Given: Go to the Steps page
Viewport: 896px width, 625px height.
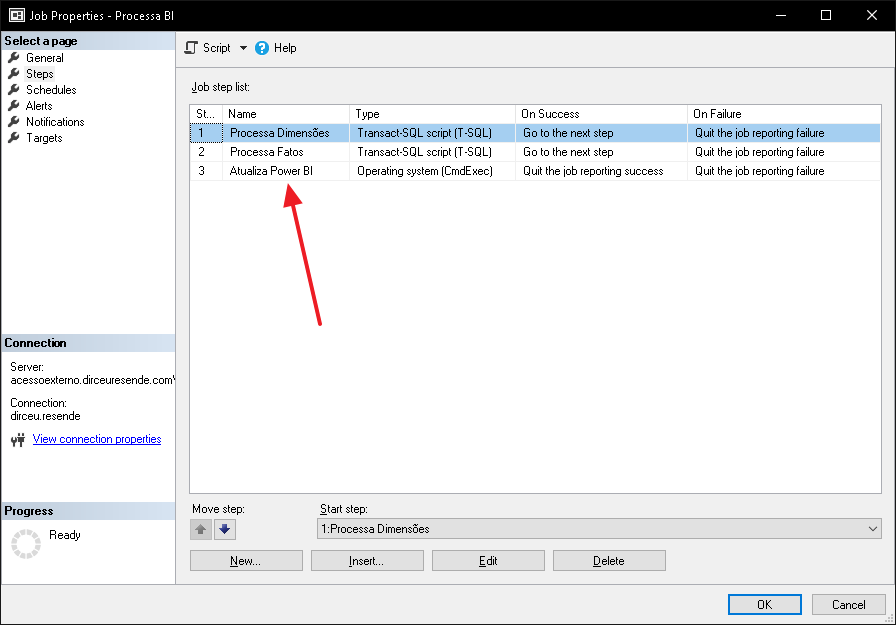Looking at the screenshot, I should click(39, 74).
